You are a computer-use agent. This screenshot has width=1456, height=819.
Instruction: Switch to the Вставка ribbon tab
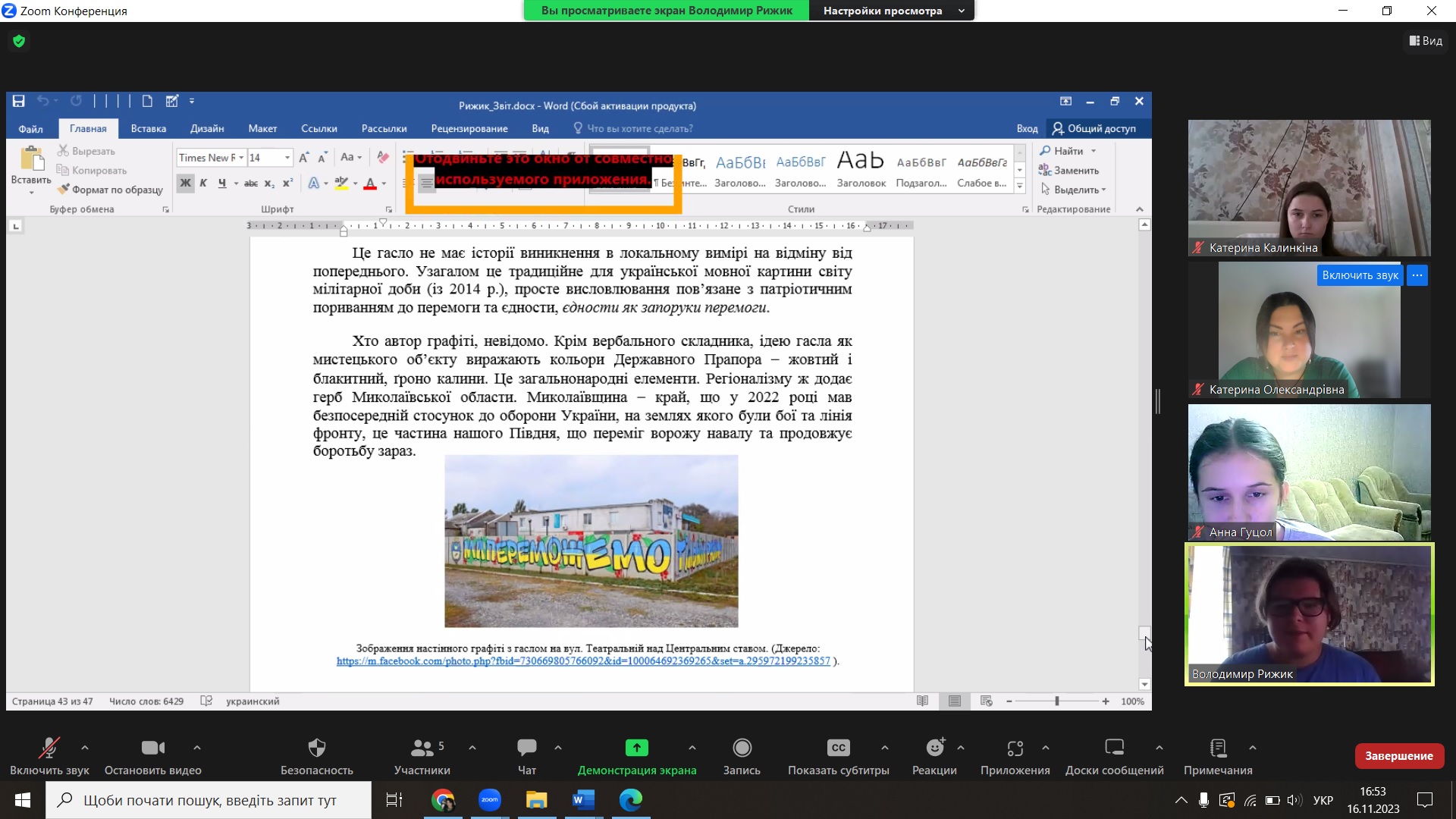148,129
